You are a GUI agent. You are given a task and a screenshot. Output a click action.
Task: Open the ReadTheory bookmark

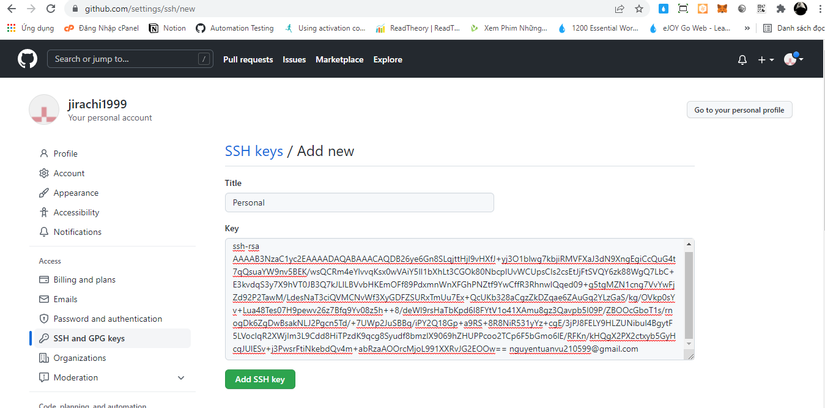[x=418, y=28]
